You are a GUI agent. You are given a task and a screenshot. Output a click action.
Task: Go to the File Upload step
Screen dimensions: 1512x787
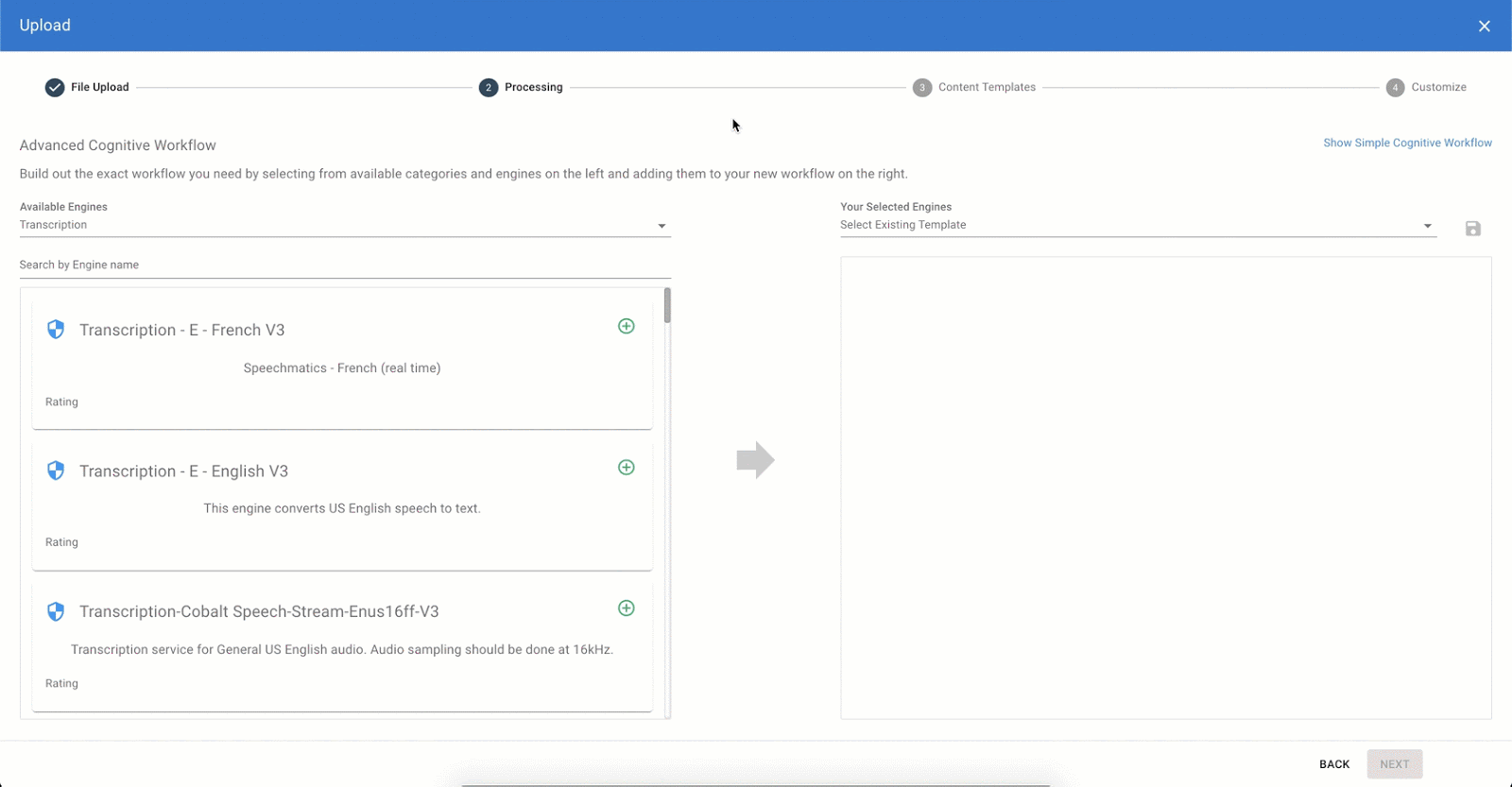(87, 87)
